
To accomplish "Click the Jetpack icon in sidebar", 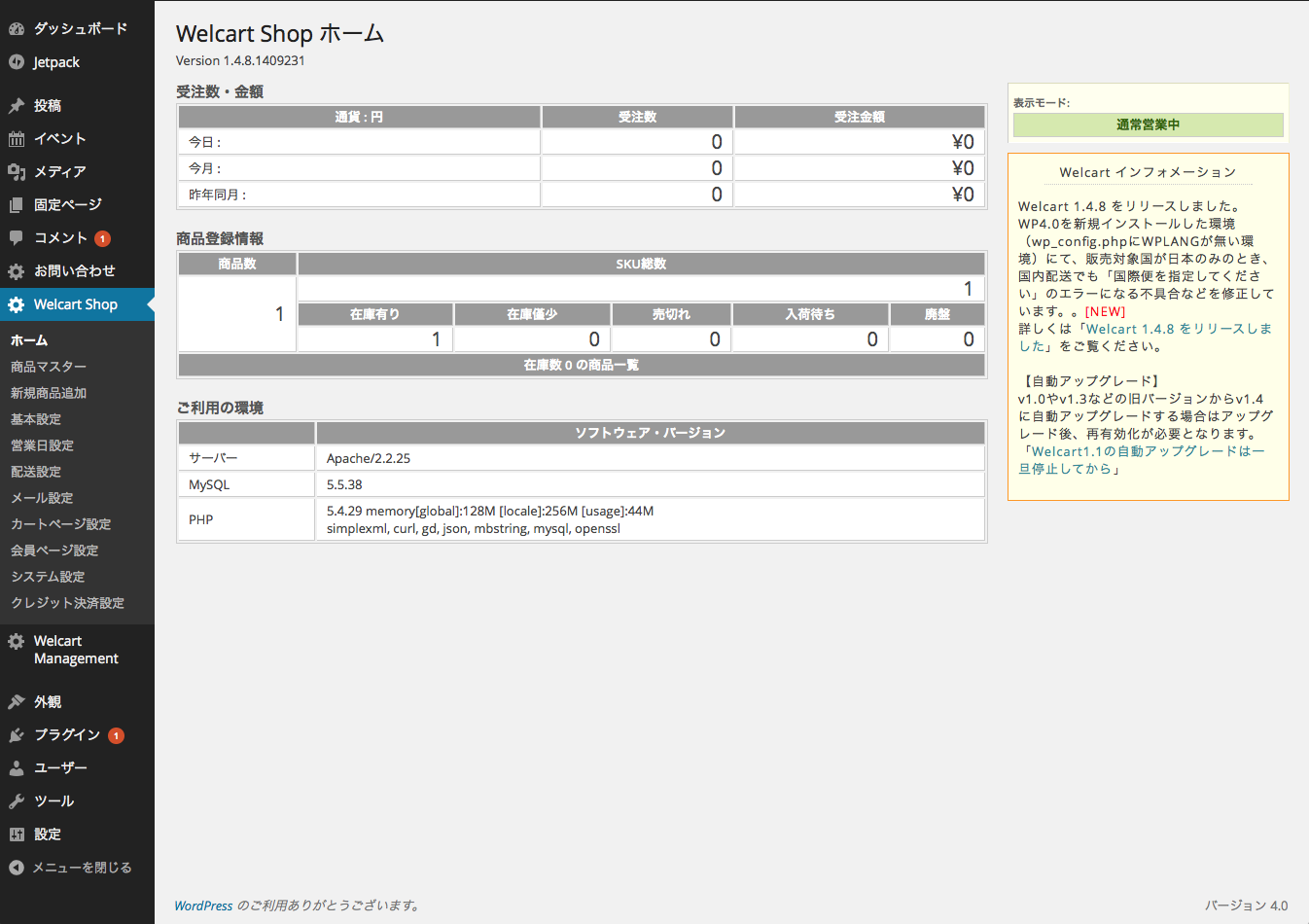I will pyautogui.click(x=17, y=62).
